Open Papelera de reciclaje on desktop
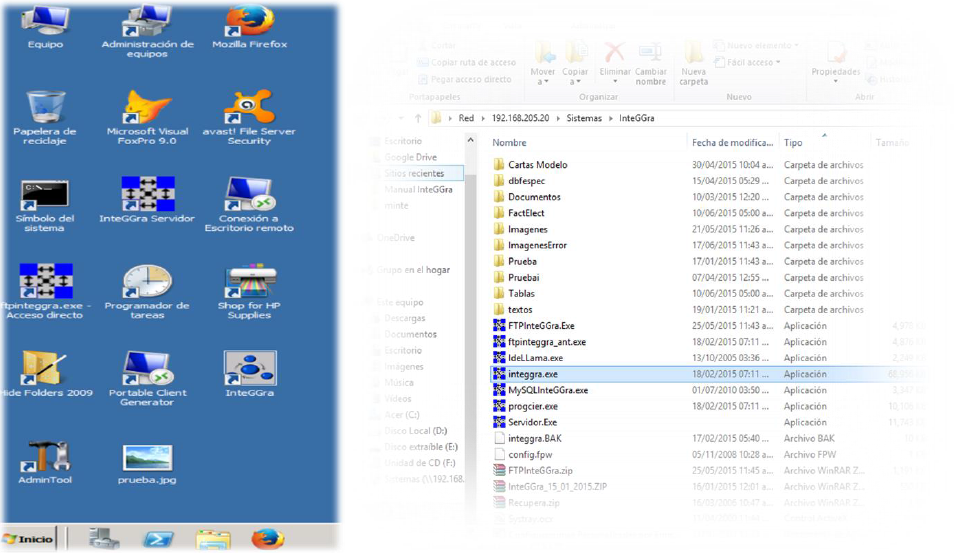The image size is (980, 553). [45, 108]
